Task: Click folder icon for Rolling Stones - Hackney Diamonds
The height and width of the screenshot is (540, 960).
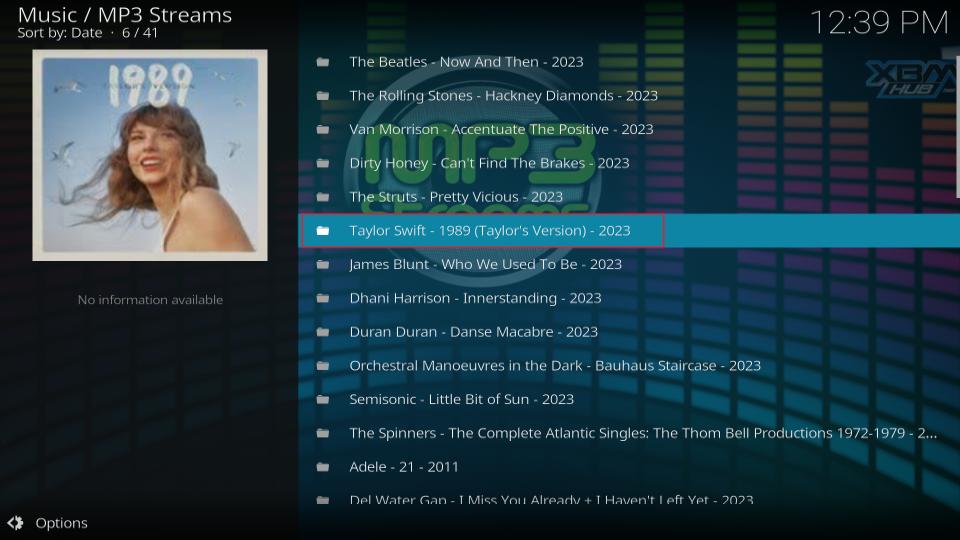Action: [323, 96]
